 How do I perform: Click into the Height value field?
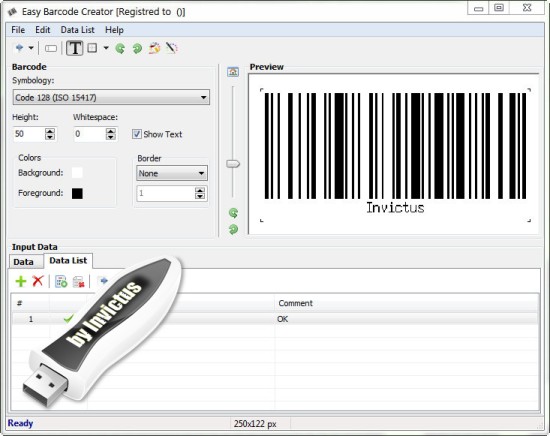tap(29, 134)
